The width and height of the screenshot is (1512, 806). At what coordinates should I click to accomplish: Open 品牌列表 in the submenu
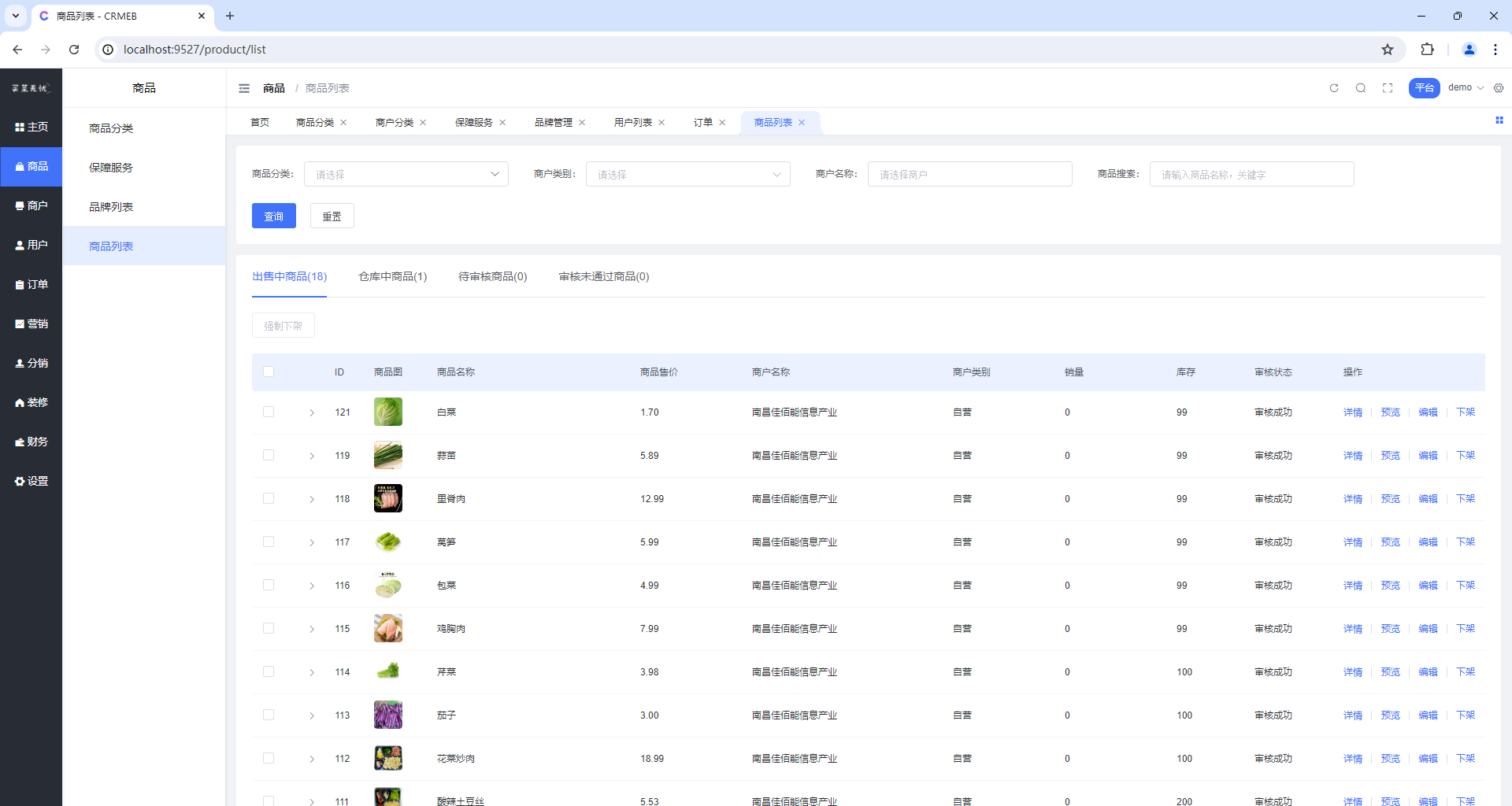111,207
